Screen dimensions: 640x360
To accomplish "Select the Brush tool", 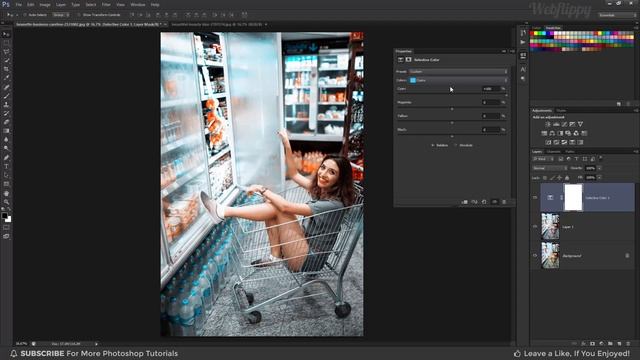I will click(6, 96).
